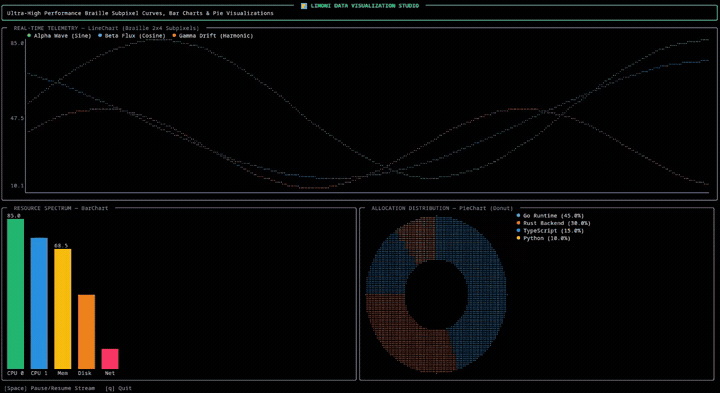Select the Go Runtime legend dot
The height and width of the screenshot is (393, 720).
(x=519, y=215)
